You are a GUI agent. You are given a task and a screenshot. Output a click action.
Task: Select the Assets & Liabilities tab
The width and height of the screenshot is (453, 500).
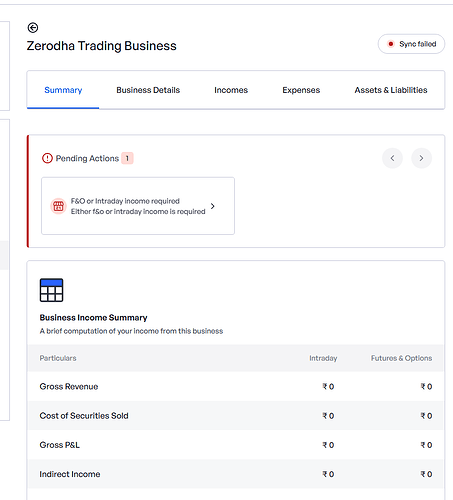point(391,90)
